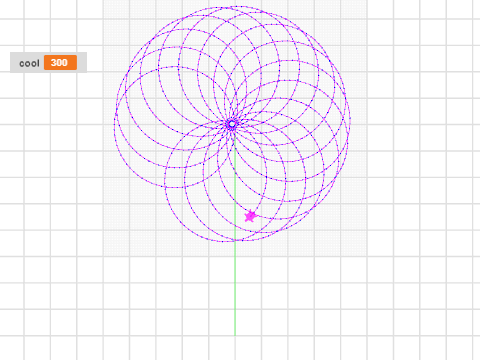Click the bottom end of the green line
480x360 pixels.
[235, 334]
